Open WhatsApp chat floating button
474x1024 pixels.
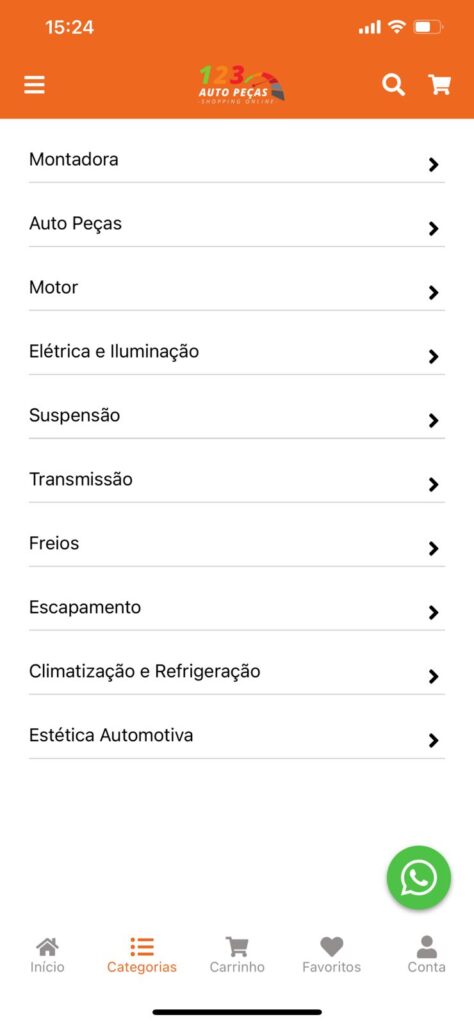click(x=419, y=878)
